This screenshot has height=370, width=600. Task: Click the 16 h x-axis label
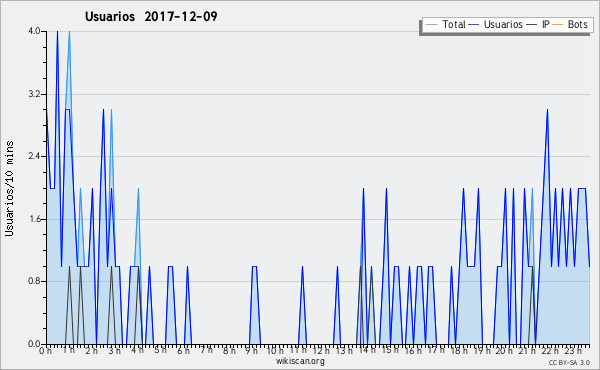(x=413, y=350)
